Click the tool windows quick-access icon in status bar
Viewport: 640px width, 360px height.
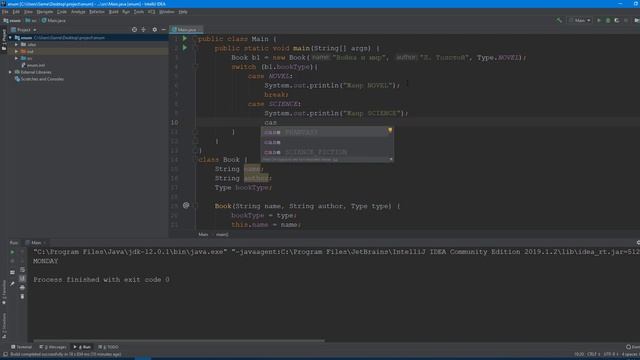(5, 355)
